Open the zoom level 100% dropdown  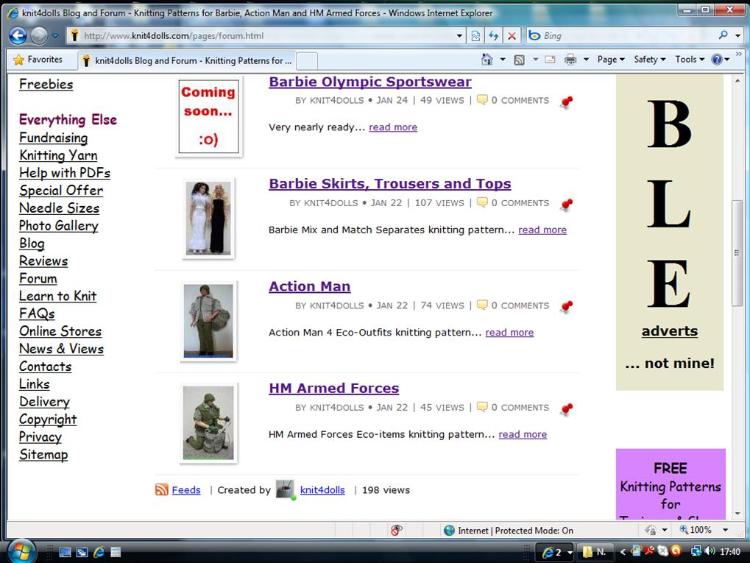[700, 530]
